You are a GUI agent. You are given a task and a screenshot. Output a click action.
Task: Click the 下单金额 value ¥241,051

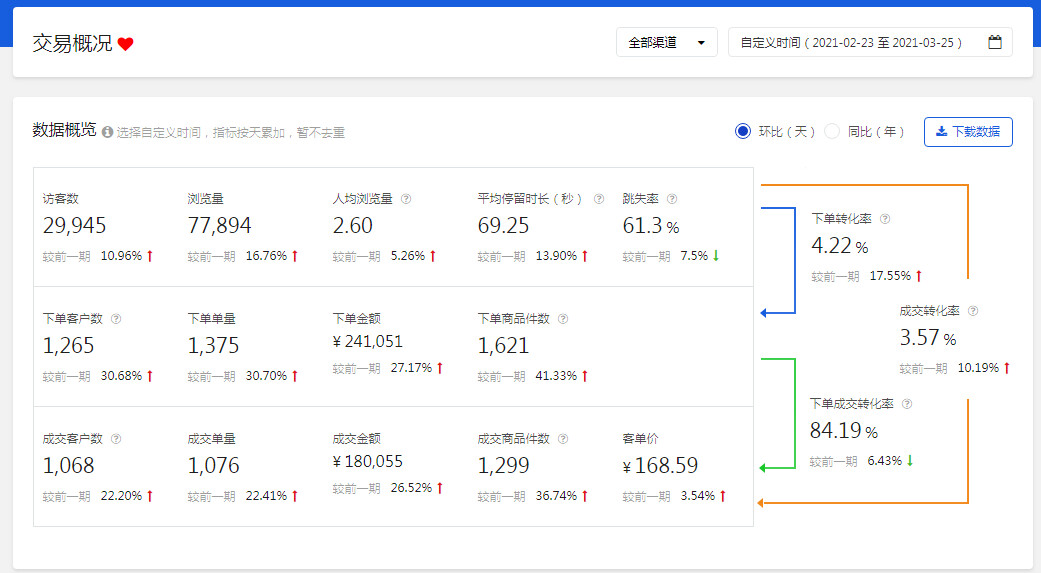[368, 341]
